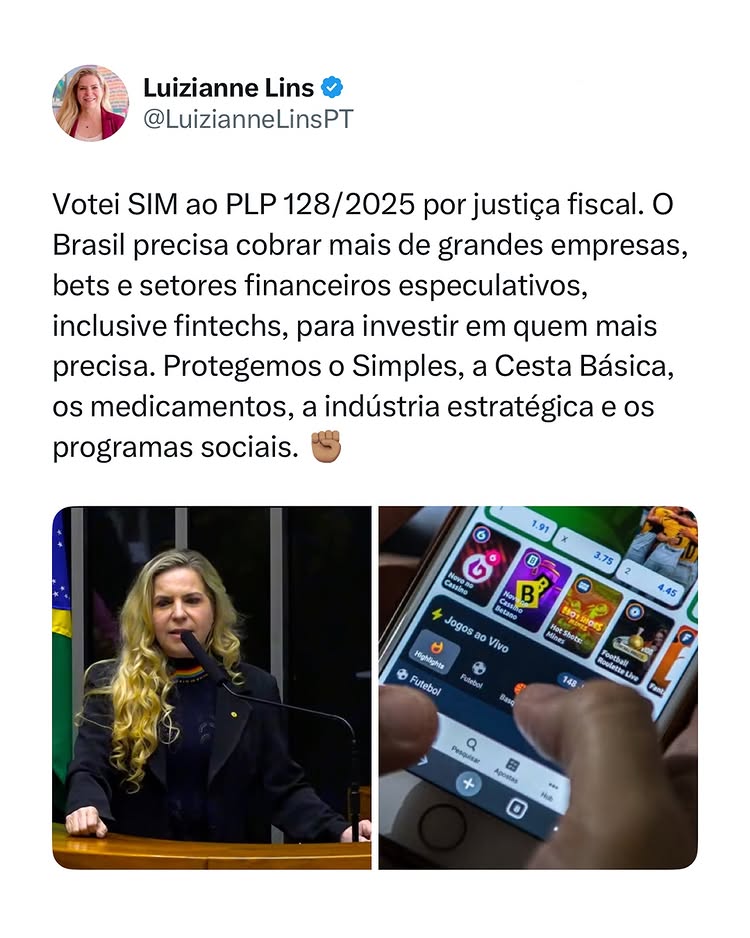Tap the Hot Shots Mines game tile

pos(582,610)
